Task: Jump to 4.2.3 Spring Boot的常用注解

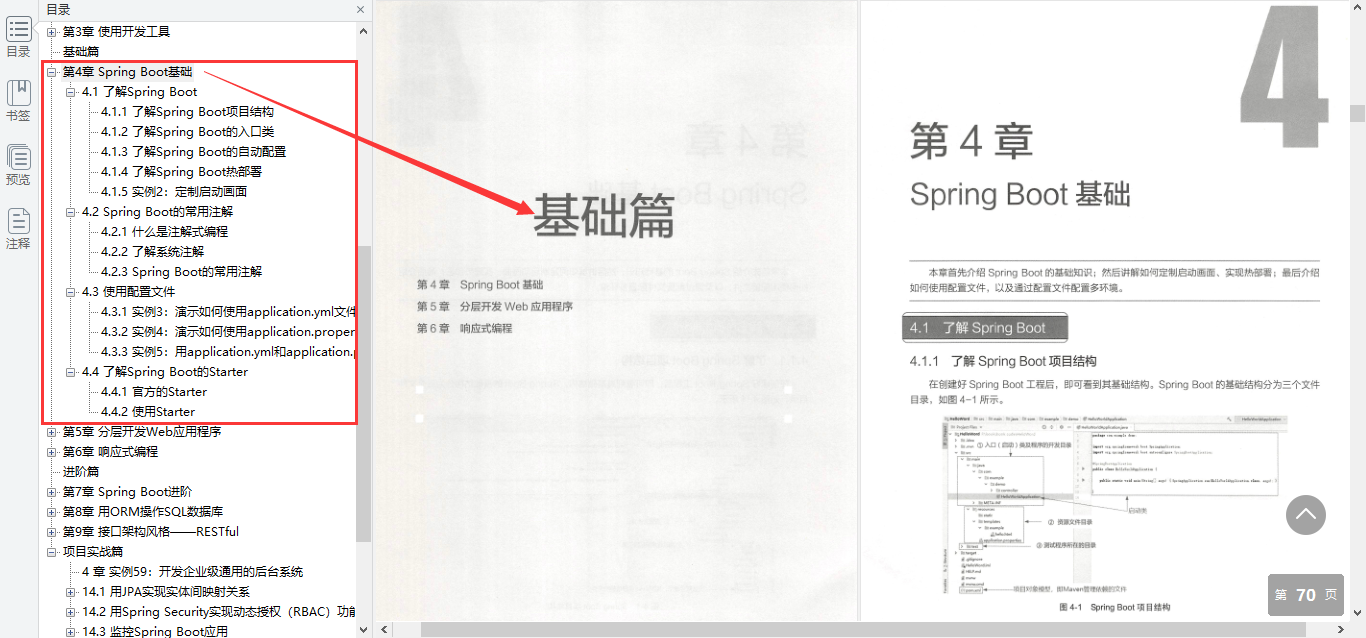Action: pyautogui.click(x=181, y=272)
